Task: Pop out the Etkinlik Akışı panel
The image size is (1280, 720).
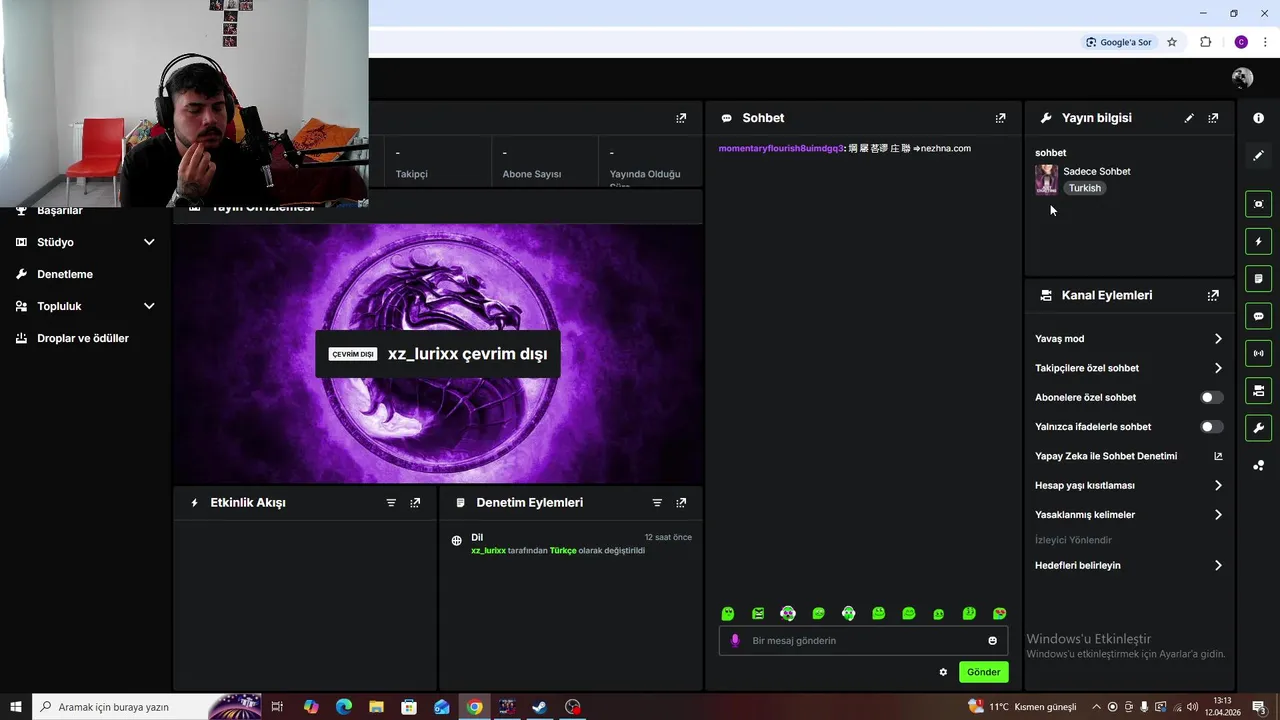Action: click(415, 503)
